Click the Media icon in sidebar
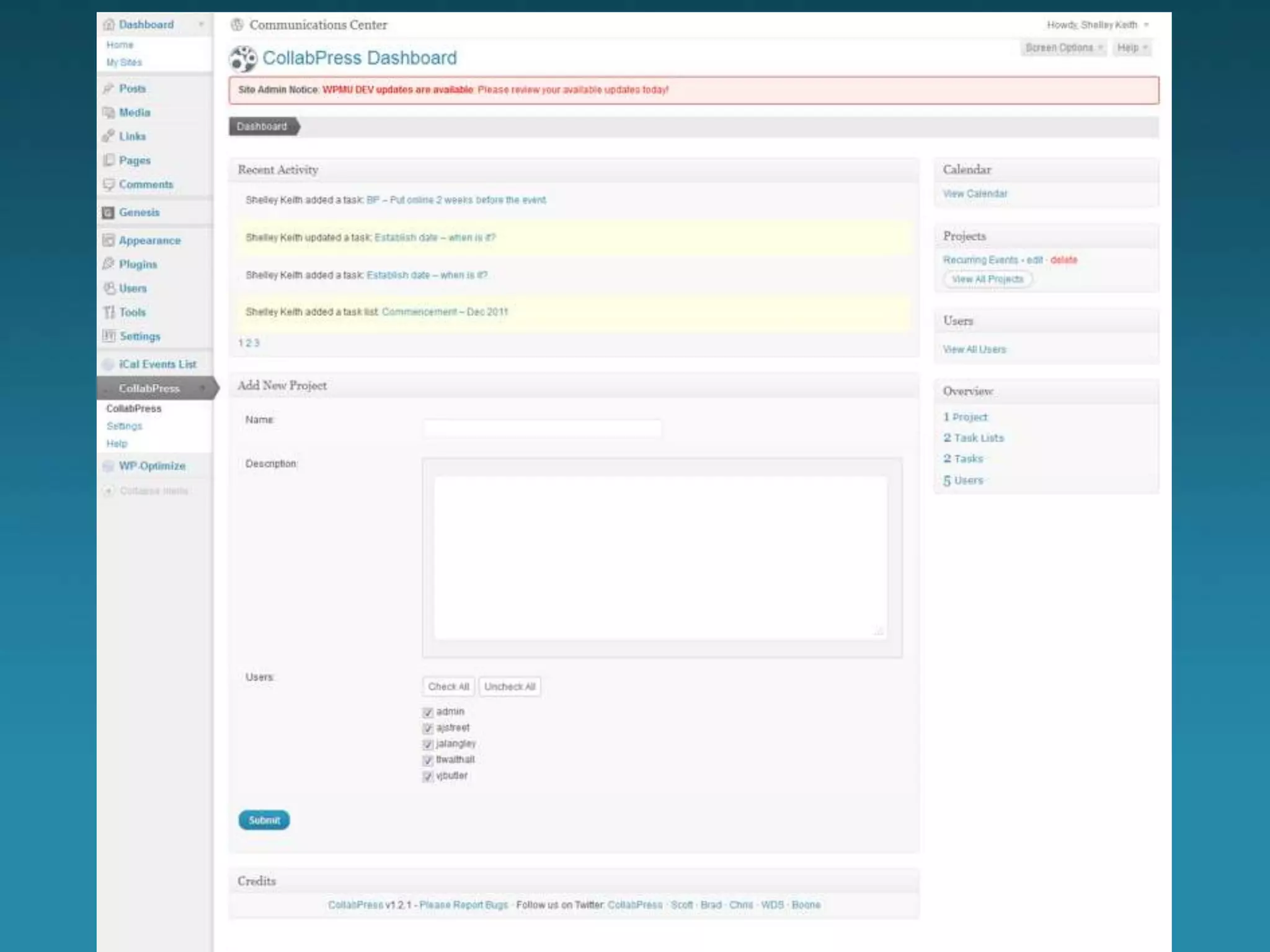 coord(109,112)
